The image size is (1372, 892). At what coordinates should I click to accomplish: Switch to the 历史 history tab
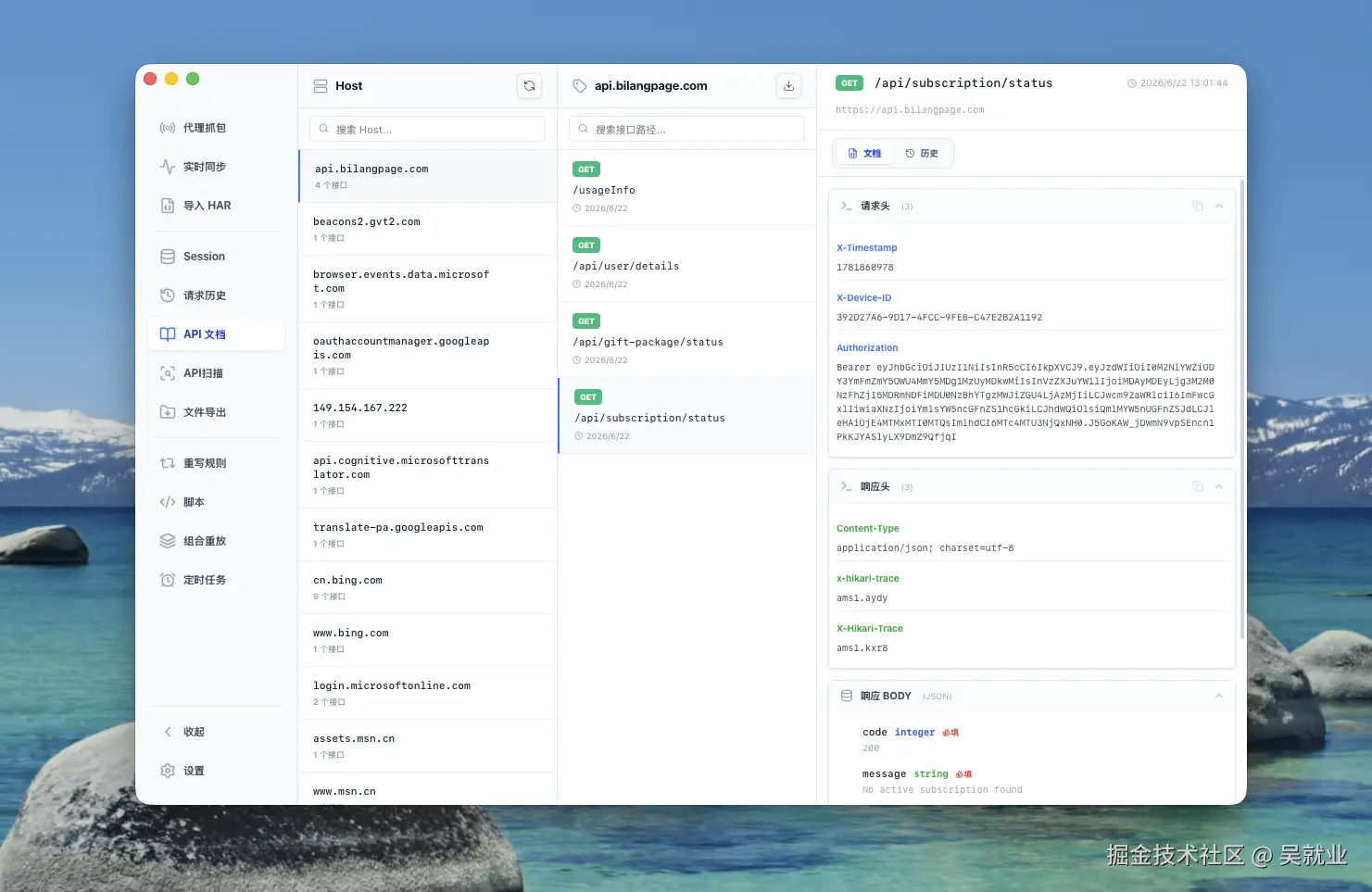coord(922,154)
